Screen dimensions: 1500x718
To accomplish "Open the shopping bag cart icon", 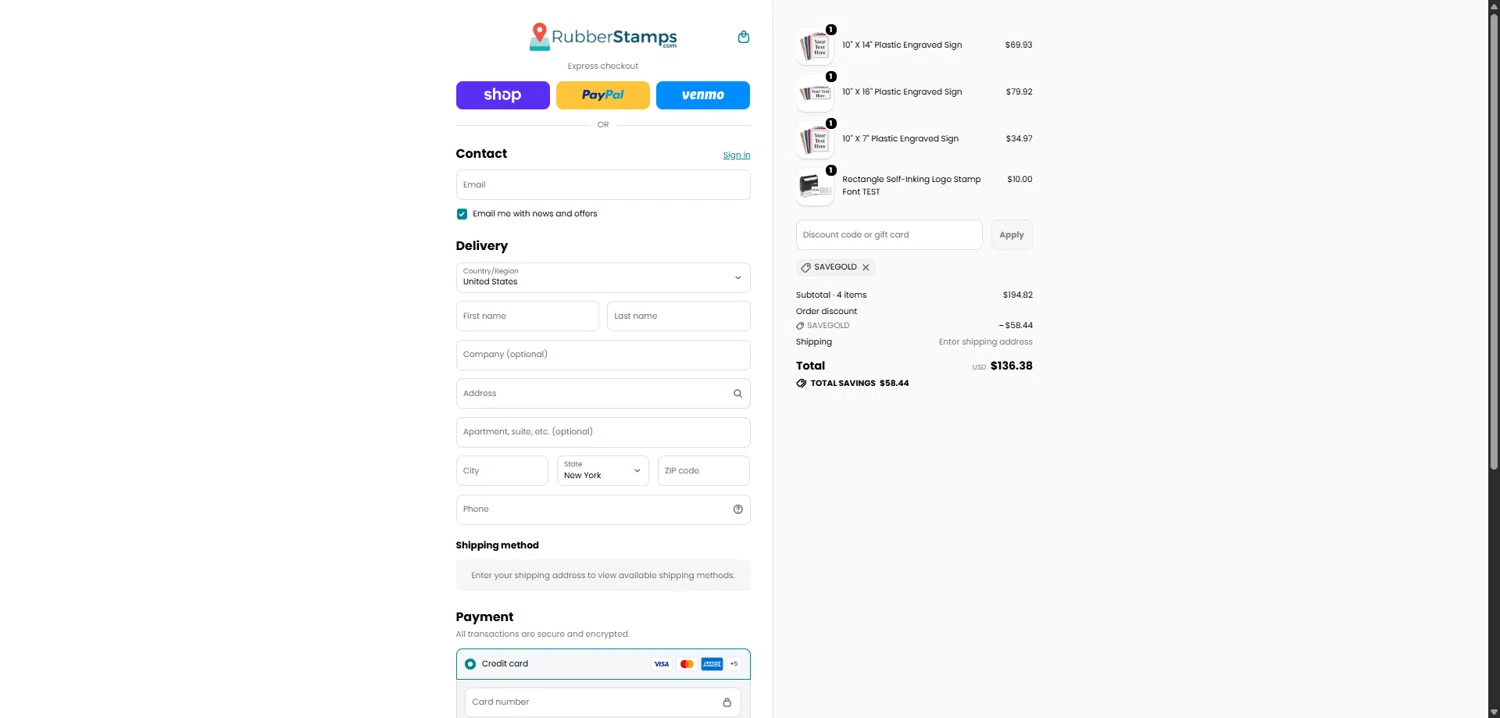I will (x=743, y=37).
